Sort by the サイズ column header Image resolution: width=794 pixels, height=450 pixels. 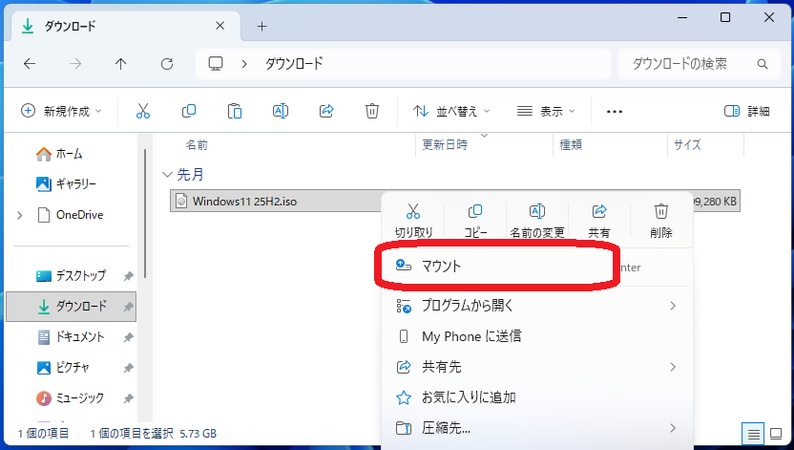point(687,145)
